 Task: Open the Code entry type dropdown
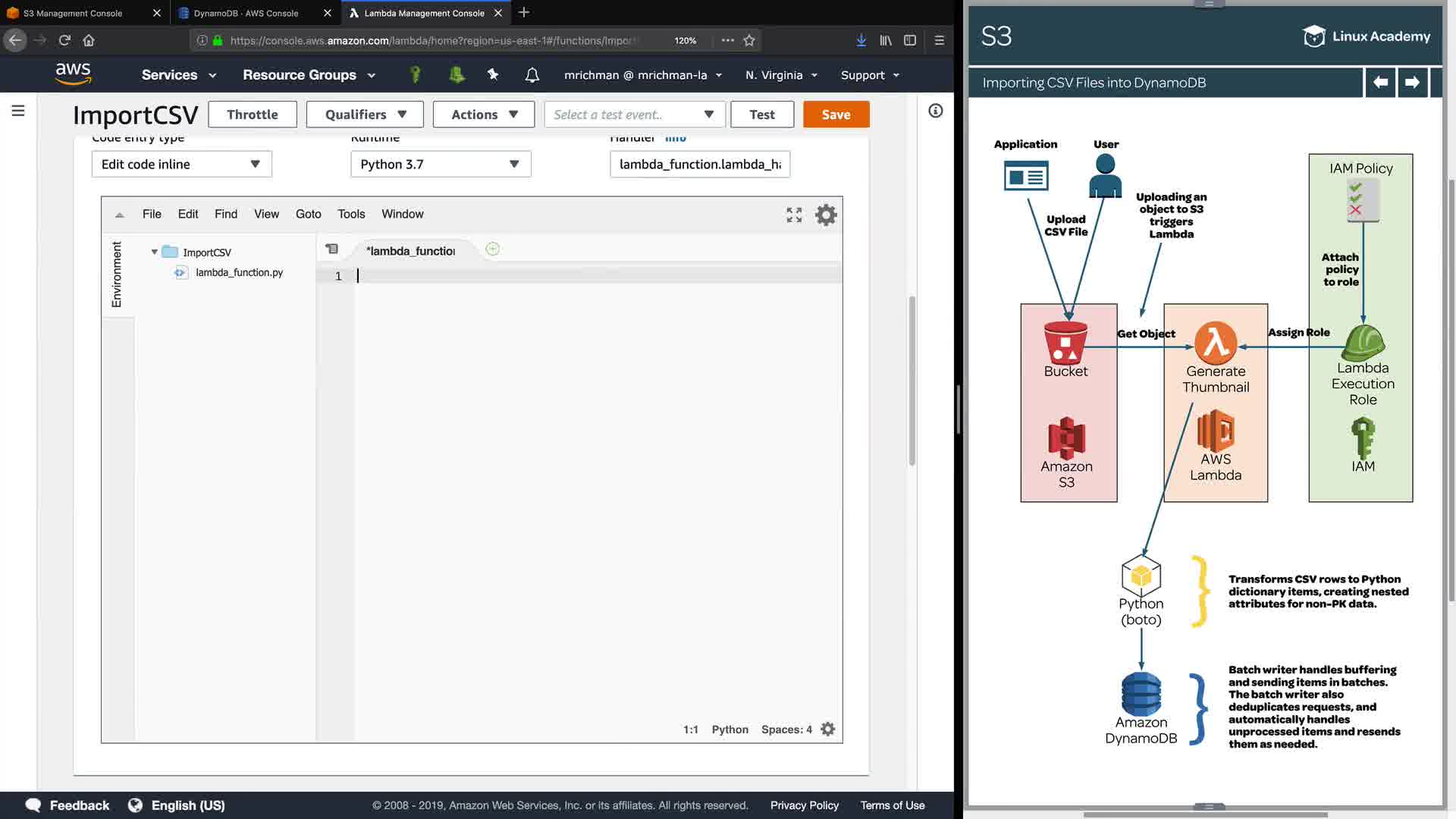pyautogui.click(x=181, y=164)
